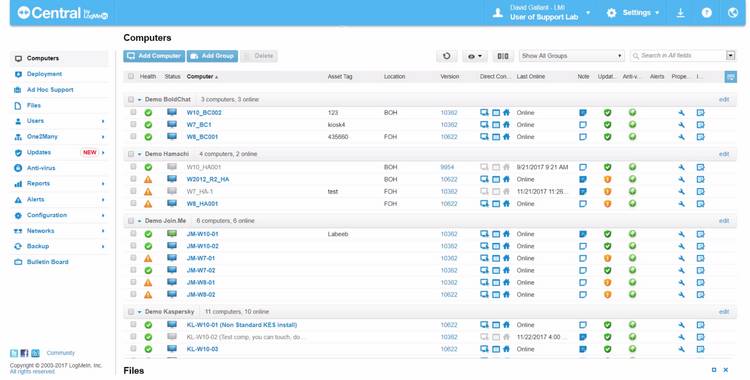Viewport: 750px width, 380px height.
Task: Click monitor status icon for JM-W7-02
Action: point(172,270)
